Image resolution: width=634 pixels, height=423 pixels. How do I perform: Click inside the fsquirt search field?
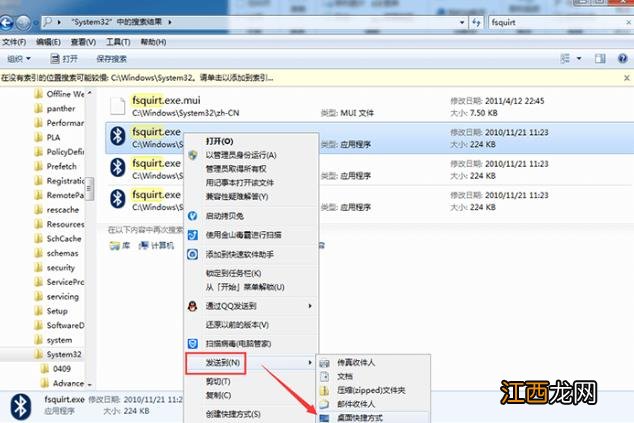pos(556,23)
